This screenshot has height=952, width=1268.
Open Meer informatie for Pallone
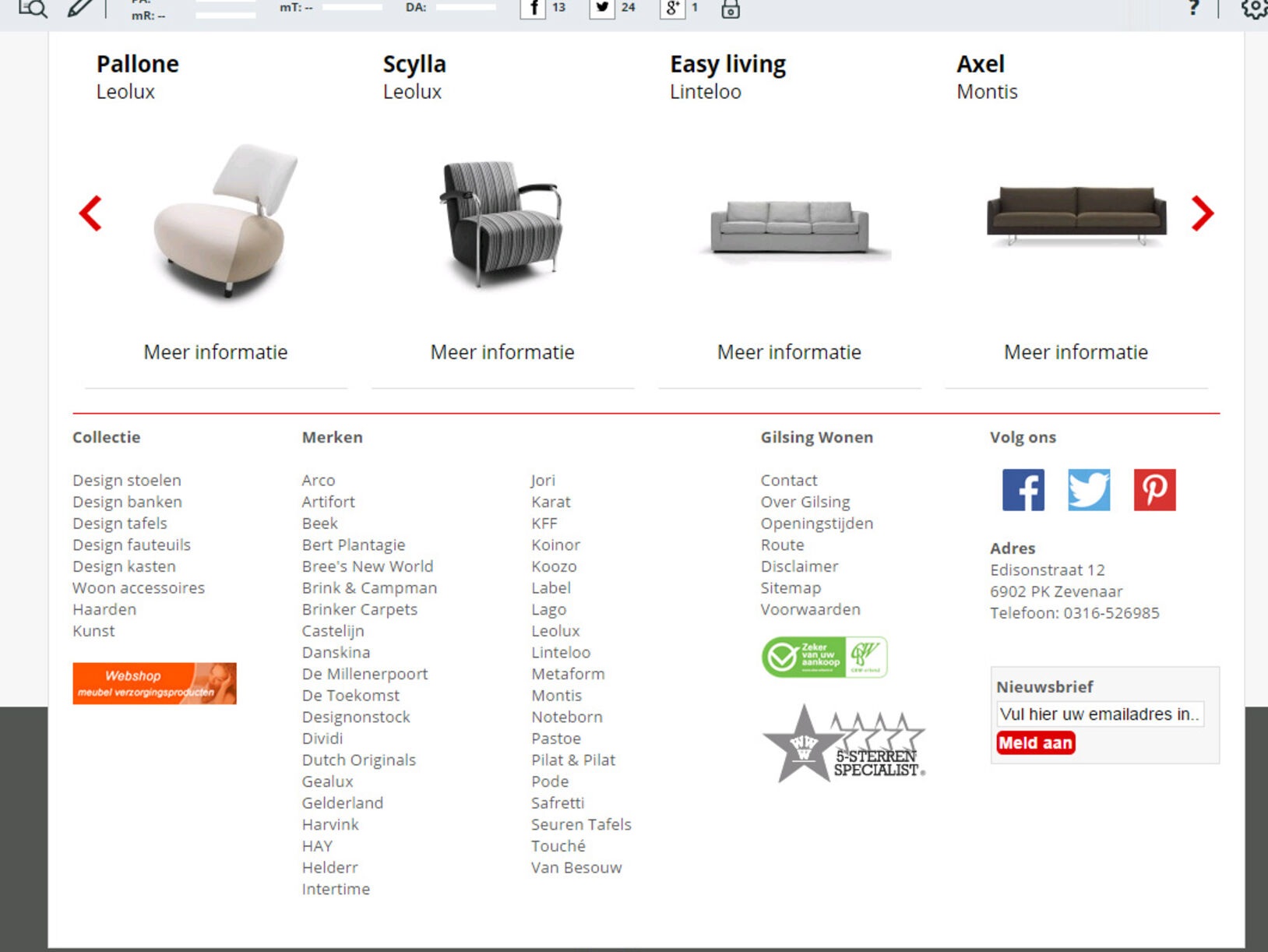coord(216,352)
